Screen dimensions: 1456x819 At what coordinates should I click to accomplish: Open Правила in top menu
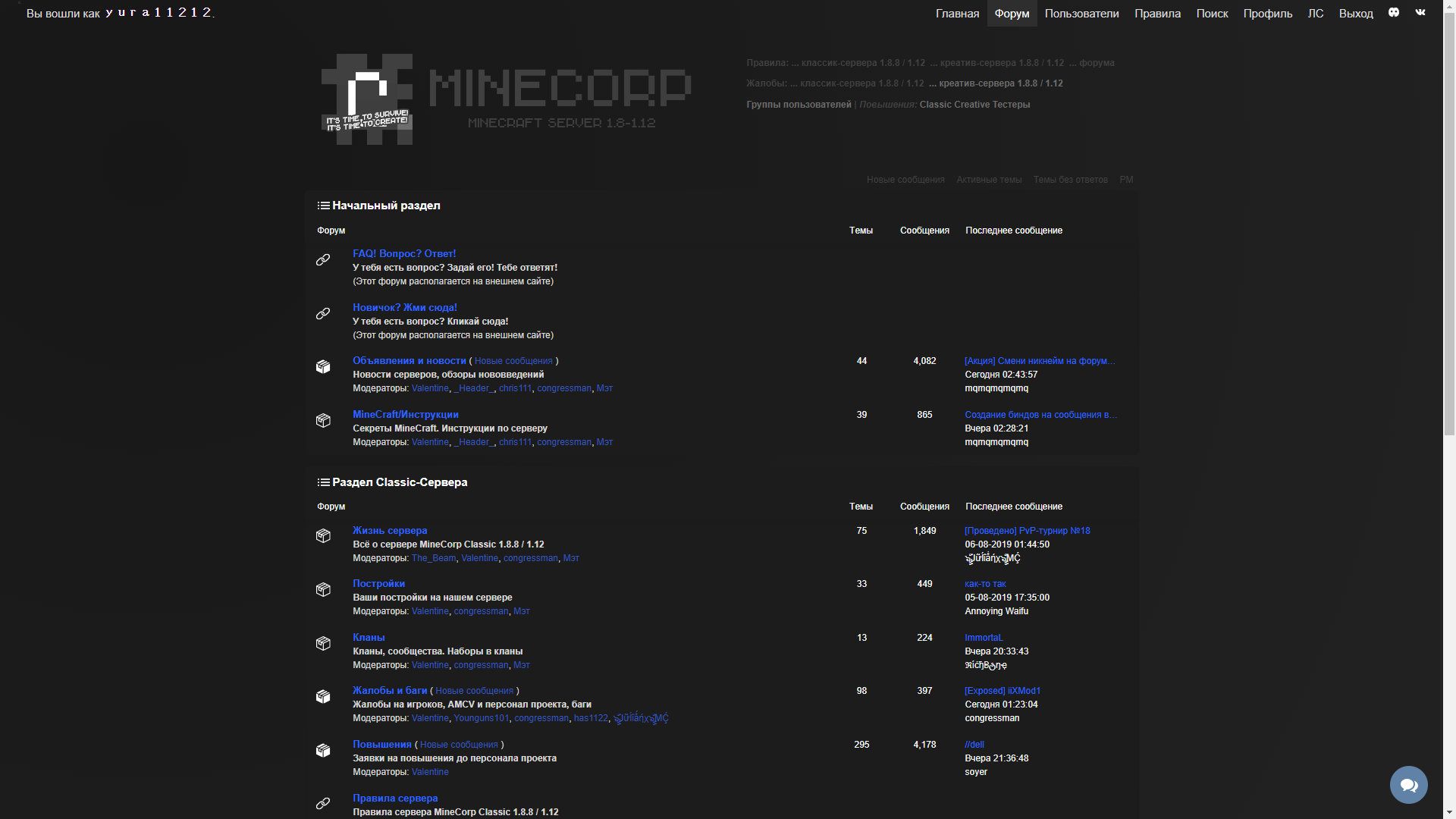1157,13
